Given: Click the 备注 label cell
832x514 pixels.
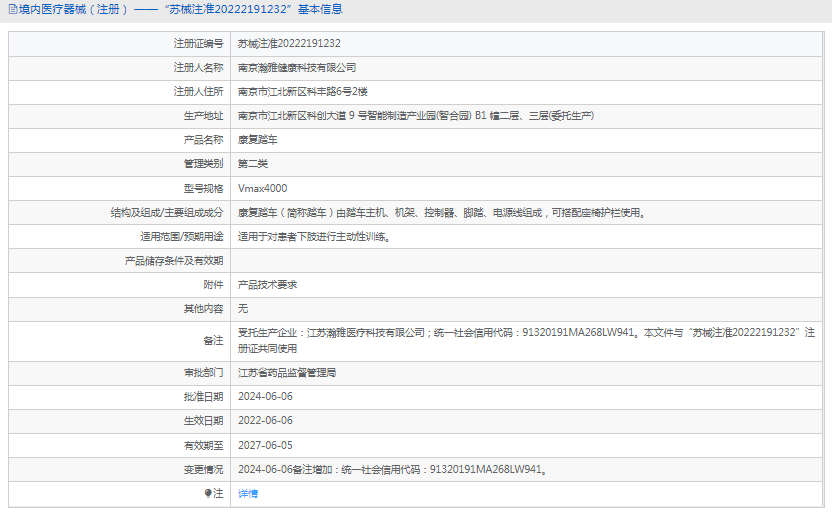Looking at the screenshot, I should pos(119,341).
